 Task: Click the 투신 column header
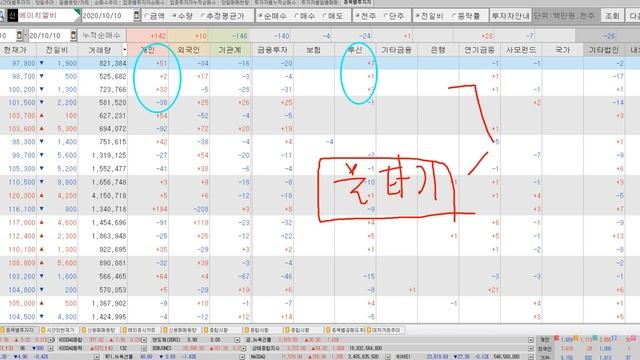coord(355,50)
